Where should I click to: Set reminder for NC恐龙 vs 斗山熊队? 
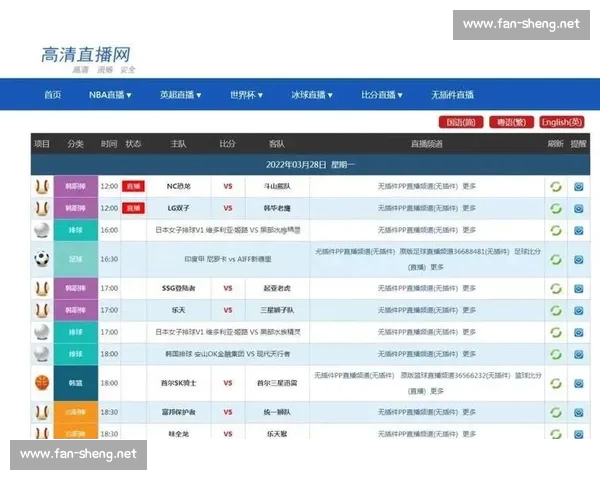579,186
